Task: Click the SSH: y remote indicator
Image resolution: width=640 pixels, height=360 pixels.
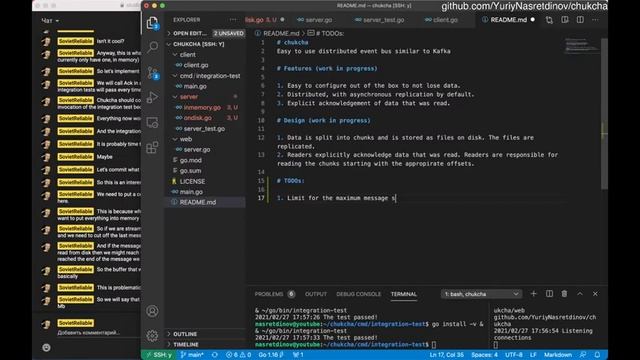Action: point(158,355)
